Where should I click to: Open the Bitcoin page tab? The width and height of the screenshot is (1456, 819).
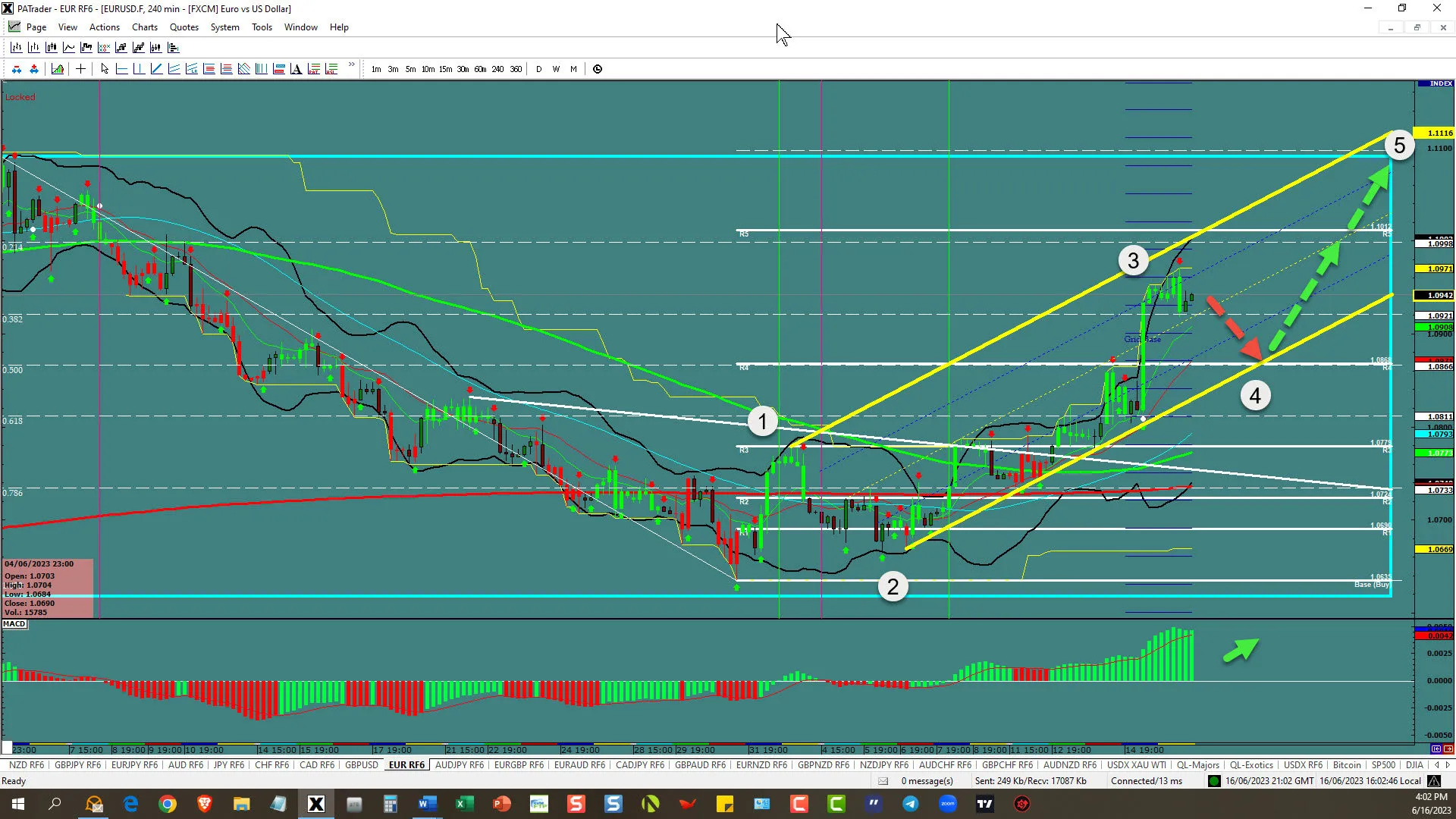(x=1347, y=765)
